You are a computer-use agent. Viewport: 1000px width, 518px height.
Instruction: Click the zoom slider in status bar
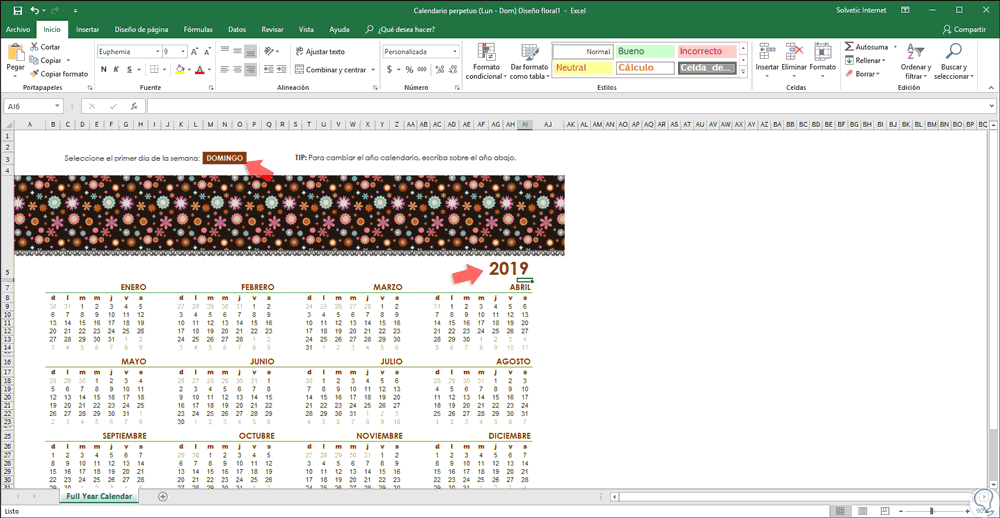point(932,510)
